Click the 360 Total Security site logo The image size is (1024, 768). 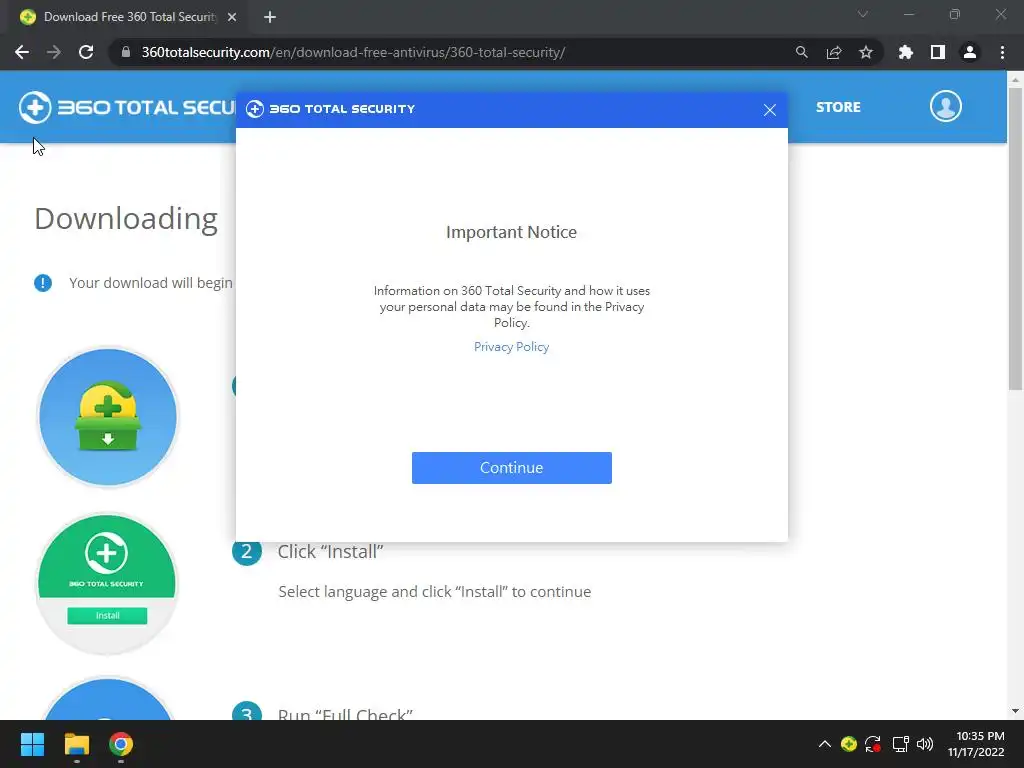click(x=127, y=107)
